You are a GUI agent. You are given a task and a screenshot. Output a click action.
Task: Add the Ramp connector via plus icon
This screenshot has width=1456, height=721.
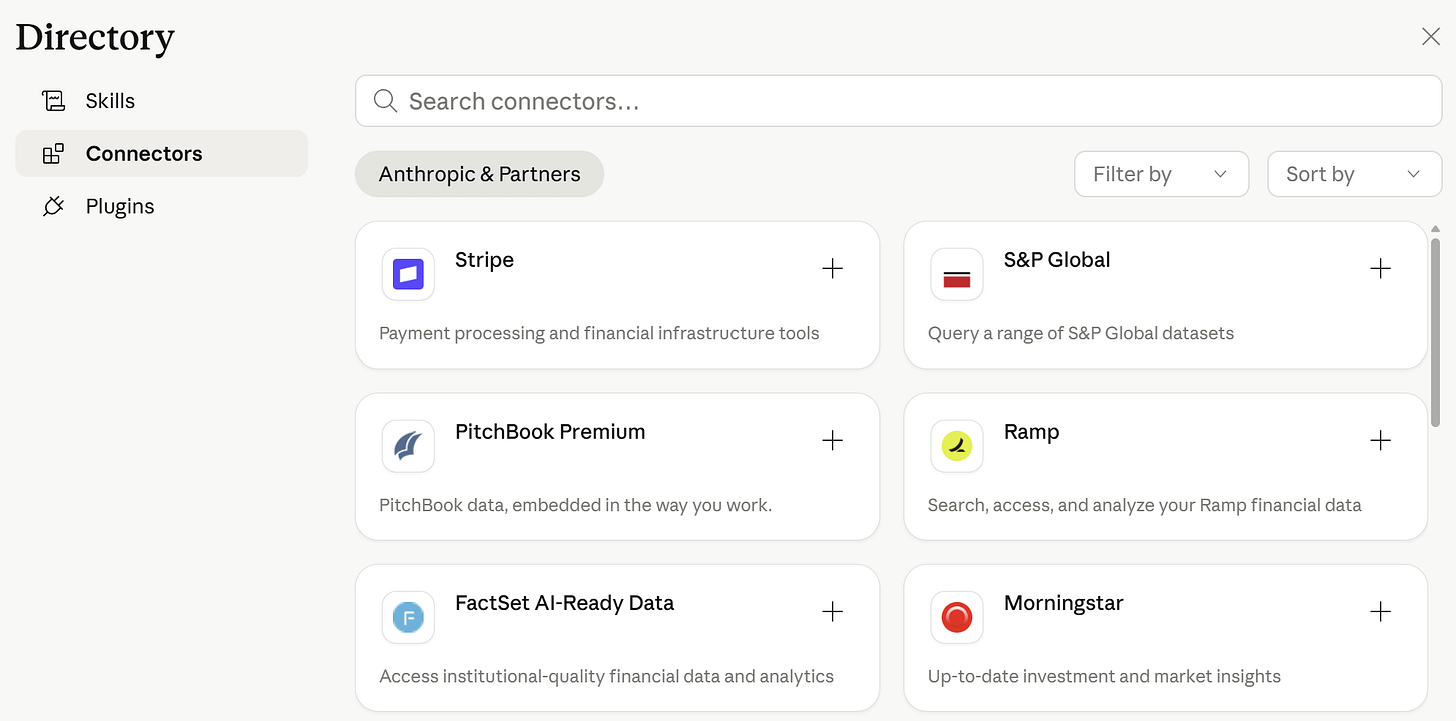1381,440
